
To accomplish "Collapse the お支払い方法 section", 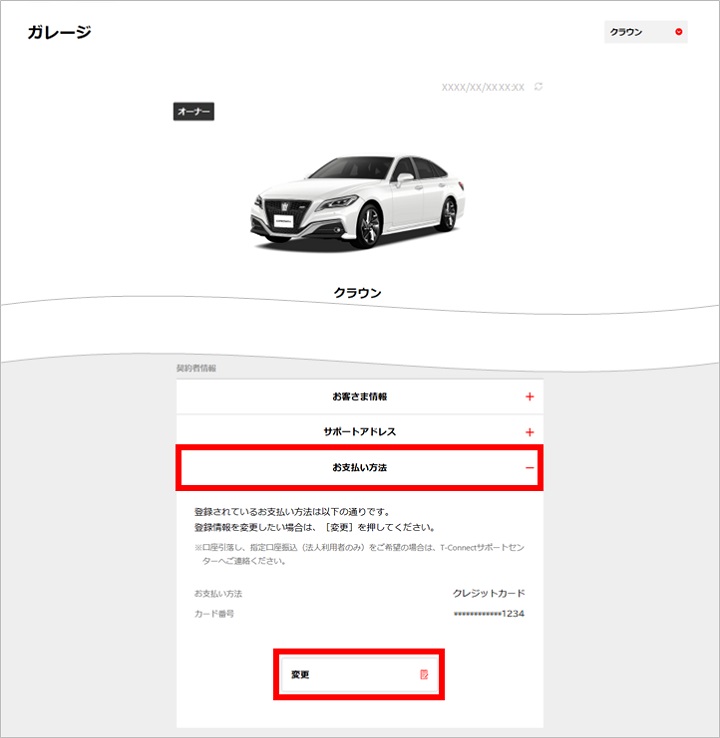I will pyautogui.click(x=360, y=468).
